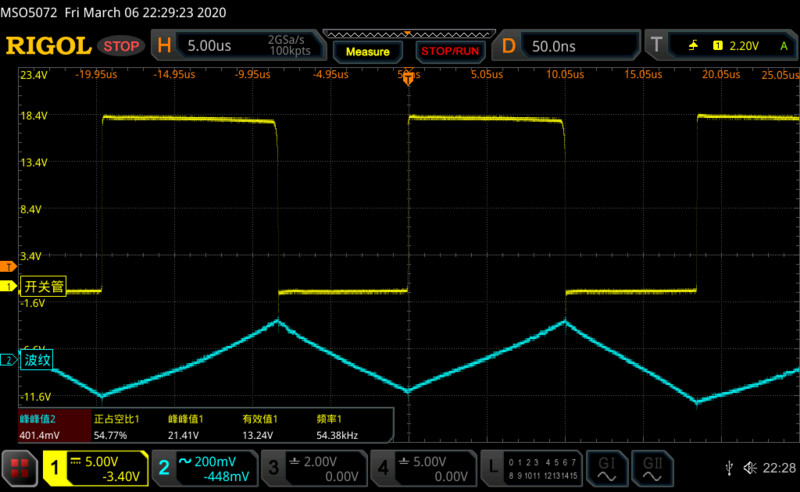
Task: Open the function navigation grid icon
Action: click(20, 467)
